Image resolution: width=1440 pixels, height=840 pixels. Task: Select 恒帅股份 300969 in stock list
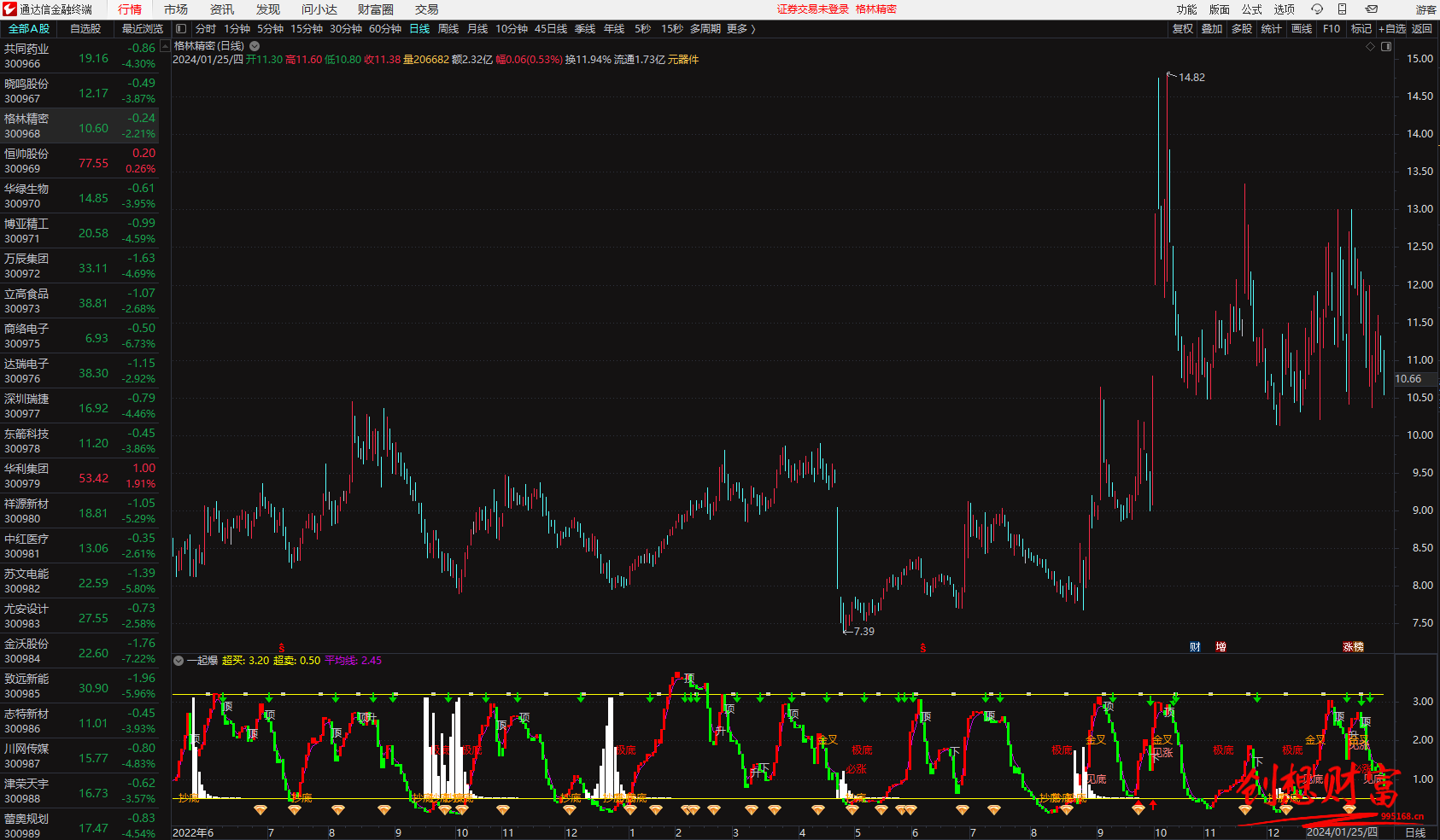(x=79, y=161)
